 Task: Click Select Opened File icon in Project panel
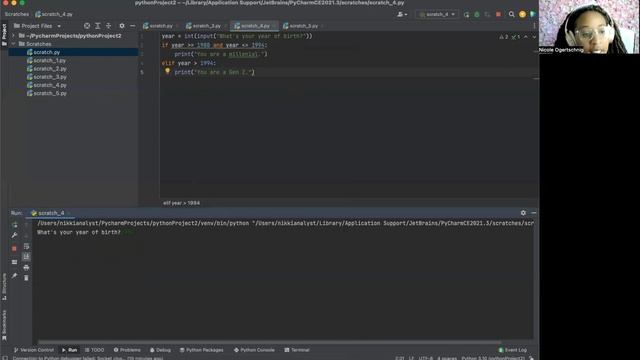pos(87,26)
